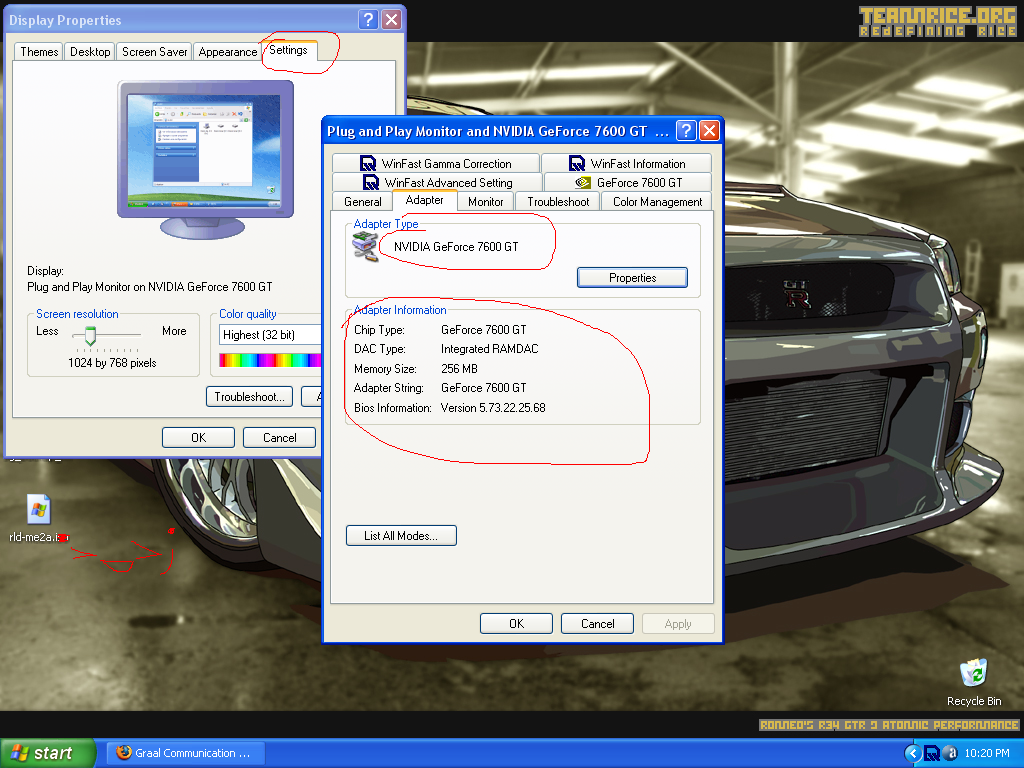The image size is (1024, 768).
Task: Click the monitor preview image
Action: (x=205, y=159)
